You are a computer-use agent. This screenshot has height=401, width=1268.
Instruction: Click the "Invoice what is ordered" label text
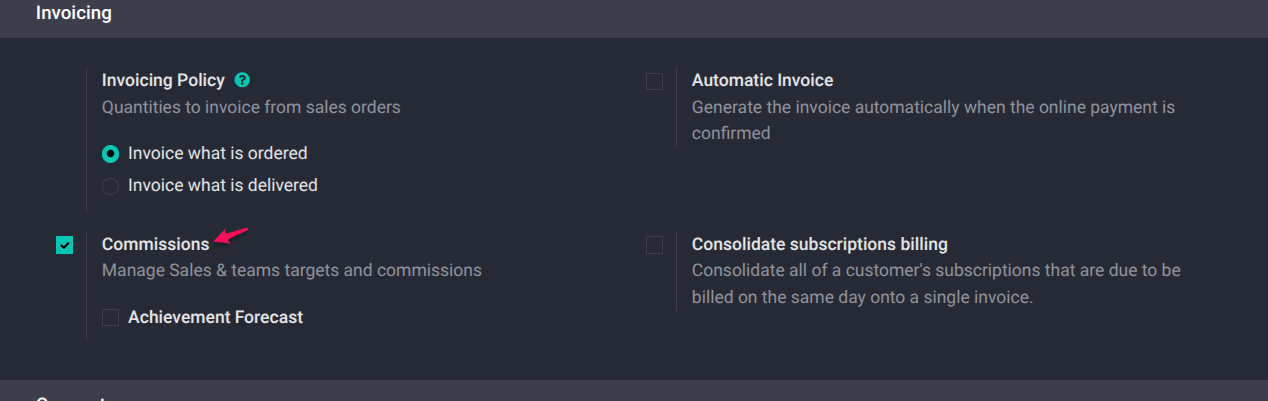coord(217,153)
